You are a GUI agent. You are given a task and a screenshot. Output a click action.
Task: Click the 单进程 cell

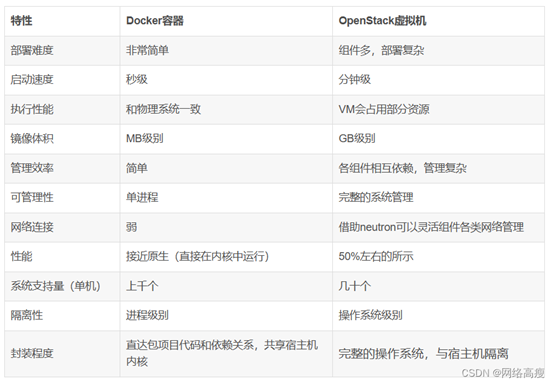(226, 197)
